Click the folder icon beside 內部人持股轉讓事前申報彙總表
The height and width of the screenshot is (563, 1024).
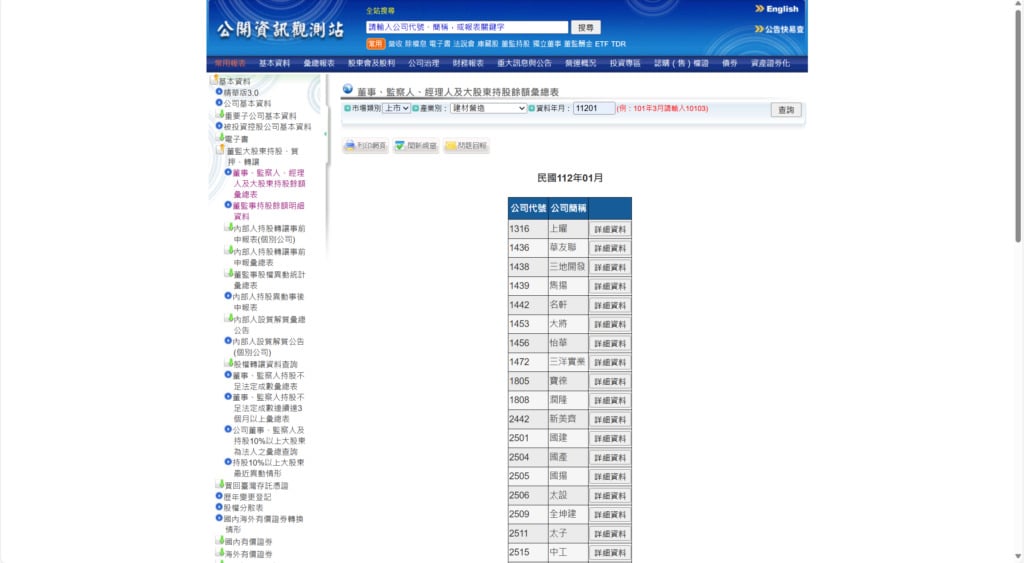[x=229, y=250]
